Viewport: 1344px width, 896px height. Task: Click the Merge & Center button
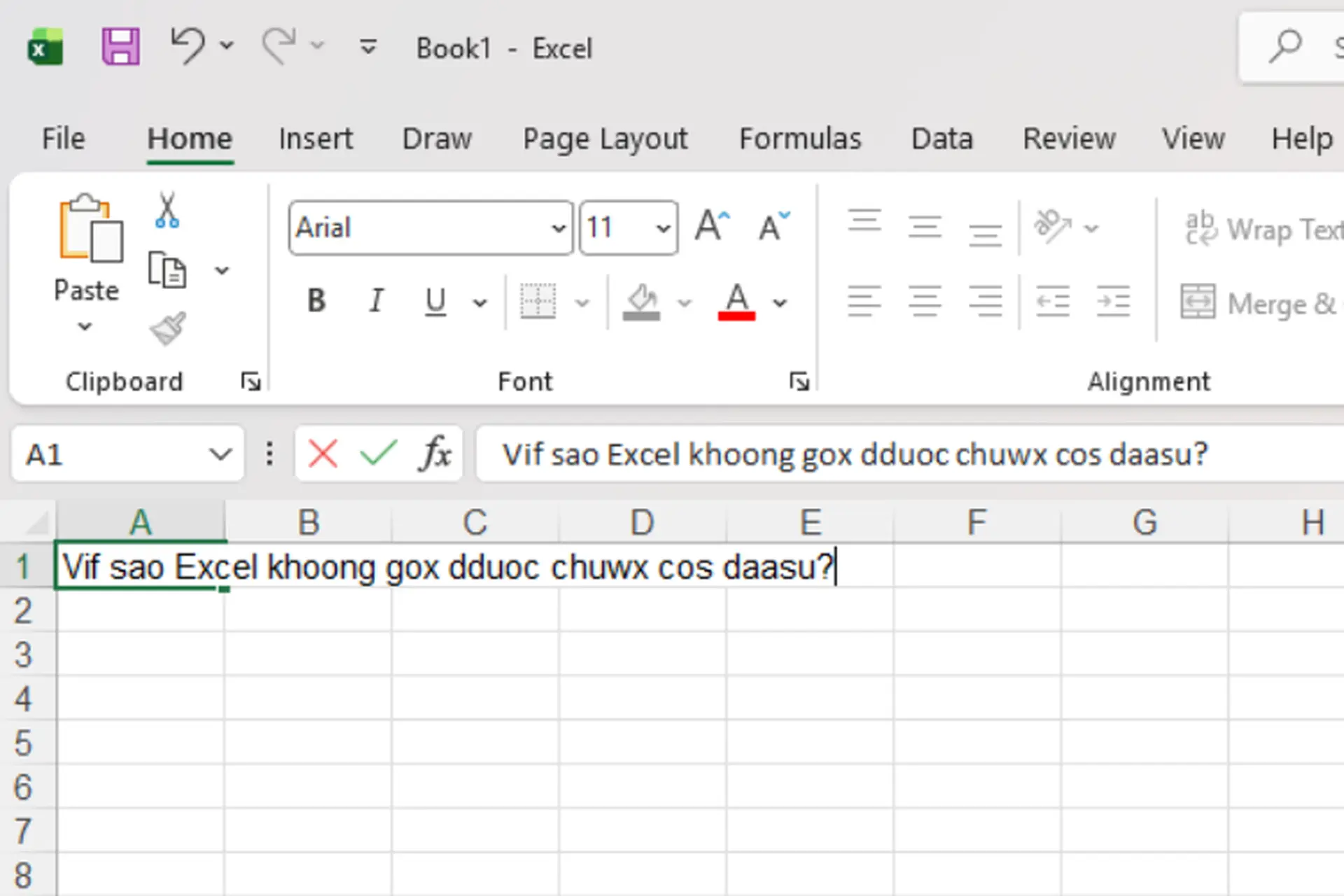coord(1261,302)
